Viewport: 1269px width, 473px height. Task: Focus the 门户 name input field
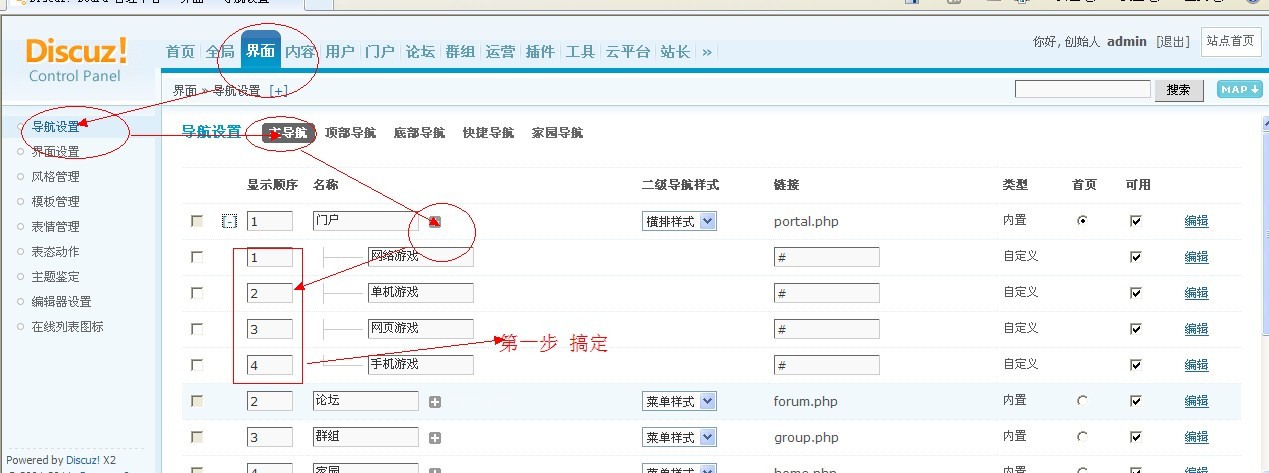click(x=365, y=221)
